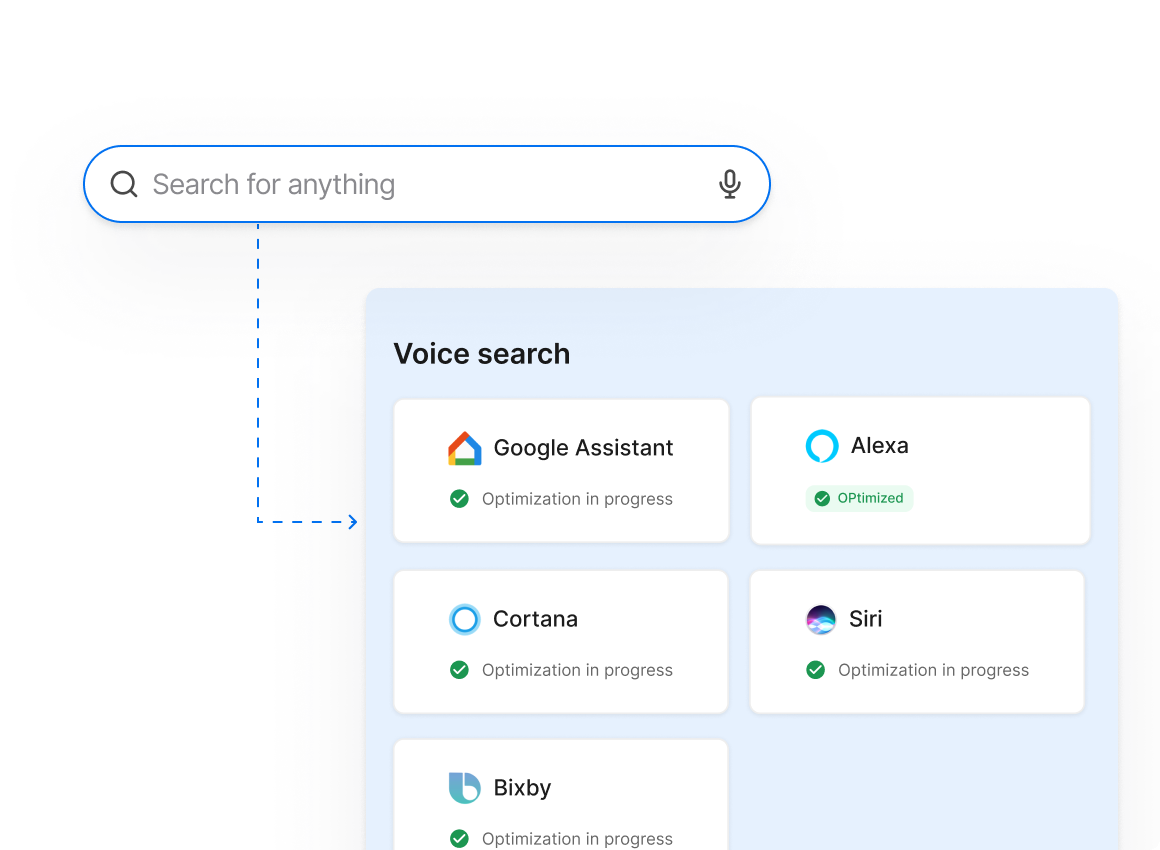
Task: Click the green check under Cortana
Action: coord(459,669)
